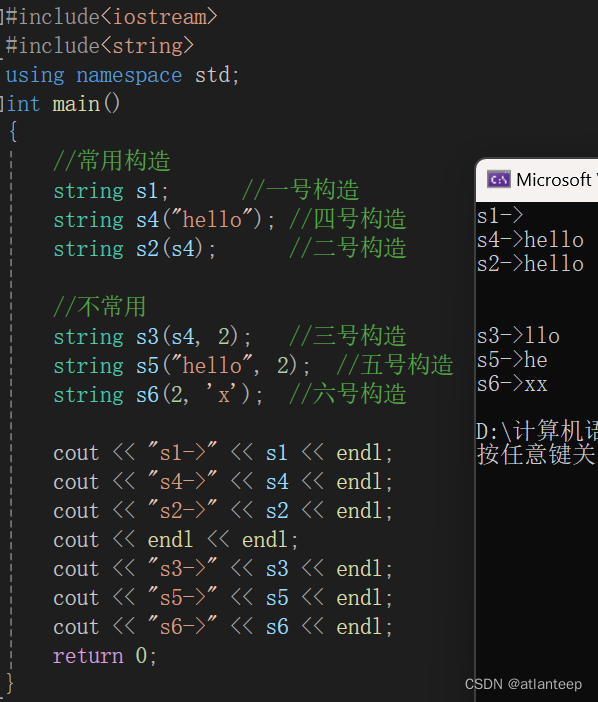This screenshot has width=598, height=702.
Task: Click the comment '//不常用'
Action: tap(100, 307)
